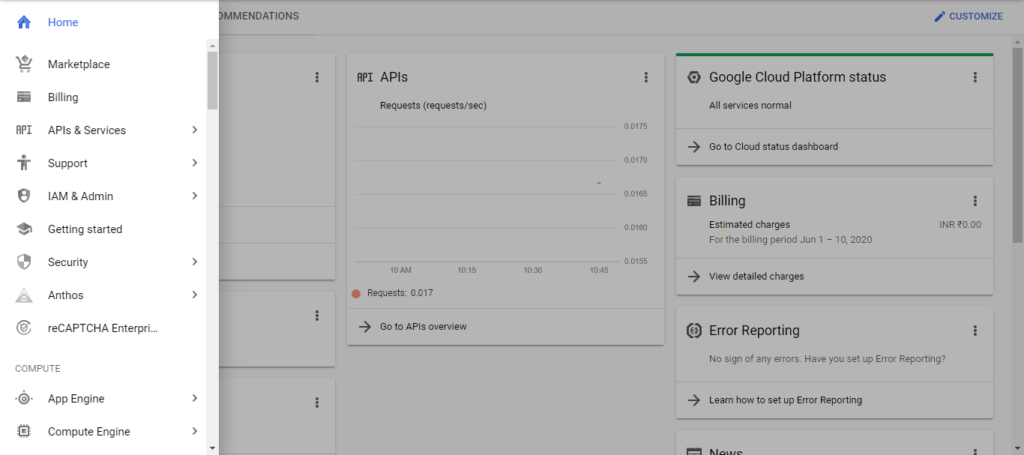Click the COMPUTE section heading
1024x455 pixels.
38,369
